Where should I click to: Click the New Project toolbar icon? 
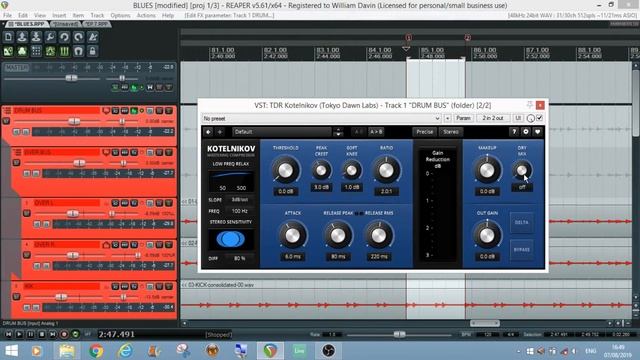click(x=8, y=37)
